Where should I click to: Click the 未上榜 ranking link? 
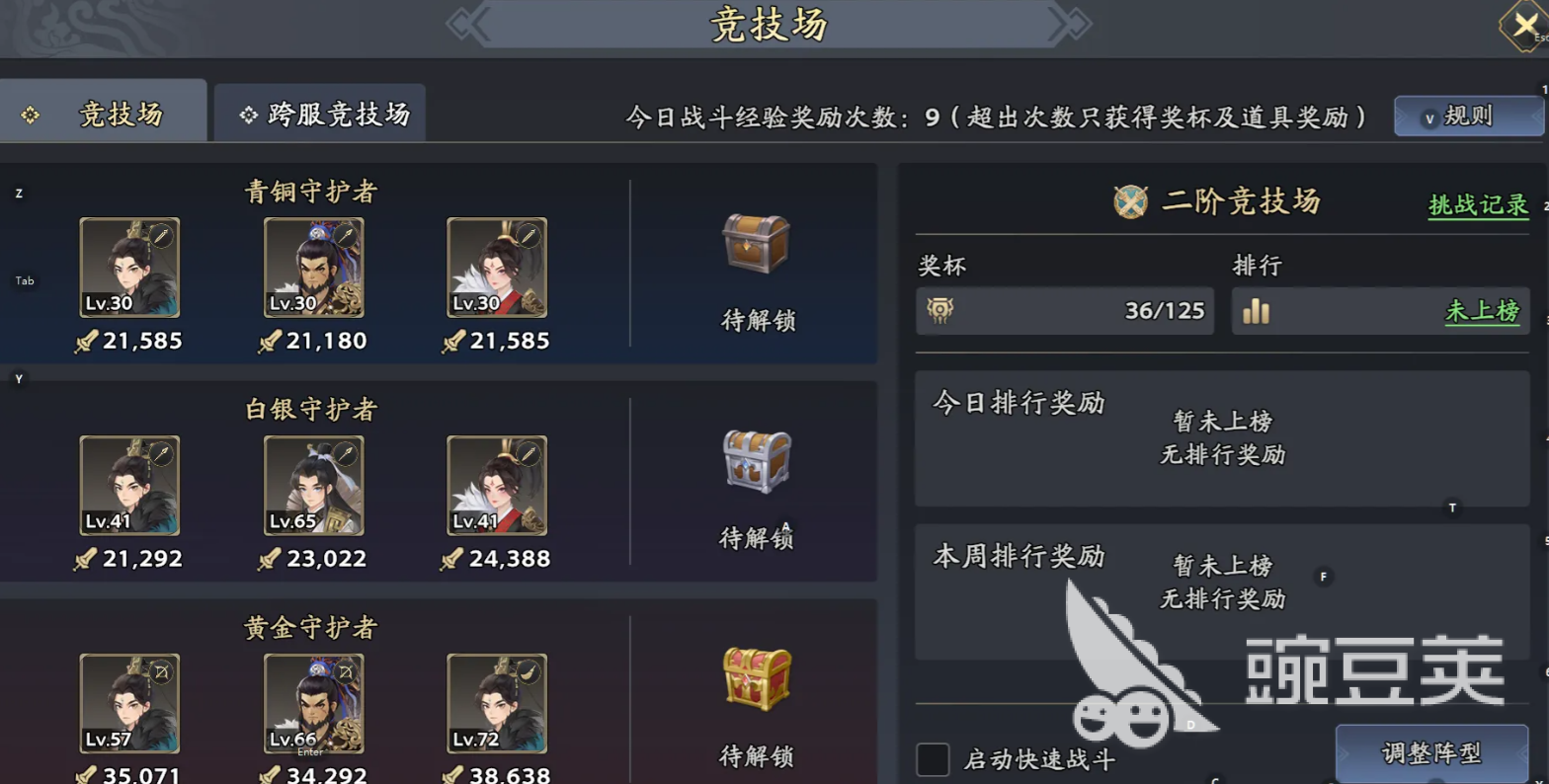[x=1482, y=311]
